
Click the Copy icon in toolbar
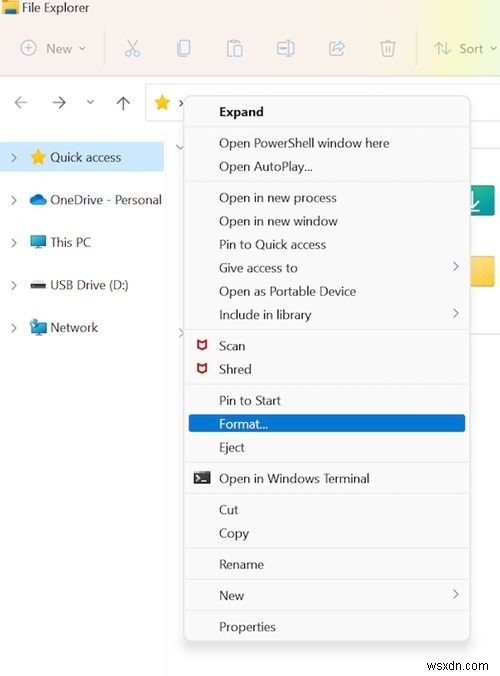[184, 49]
